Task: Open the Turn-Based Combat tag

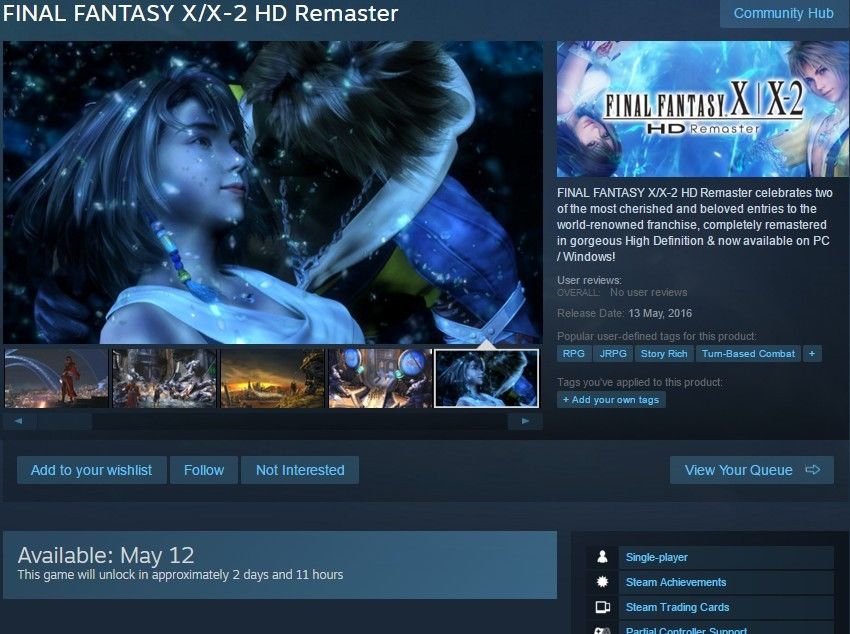Action: [748, 354]
